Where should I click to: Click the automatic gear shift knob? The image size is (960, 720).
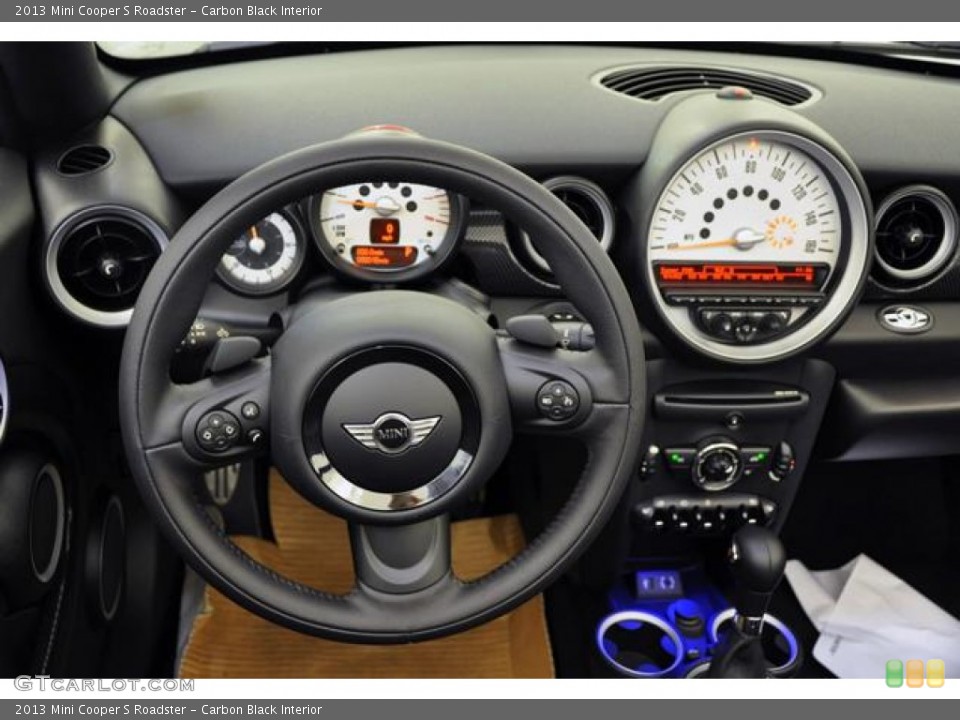tap(757, 560)
